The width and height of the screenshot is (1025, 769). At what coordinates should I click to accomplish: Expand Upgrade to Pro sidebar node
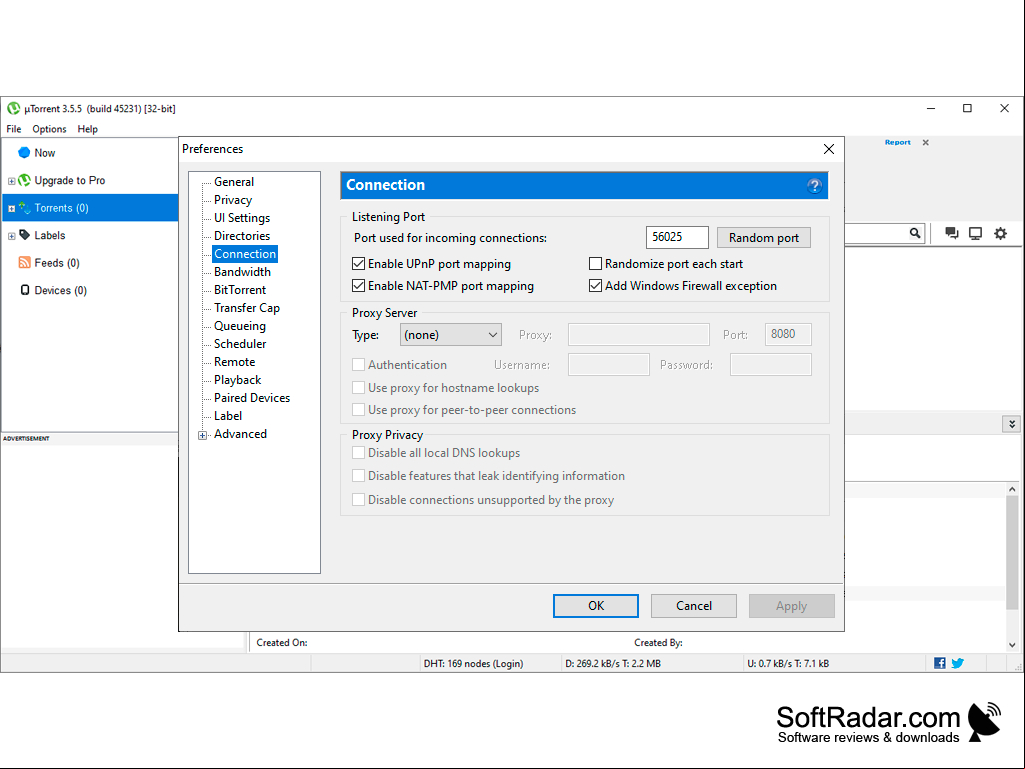click(x=11, y=181)
